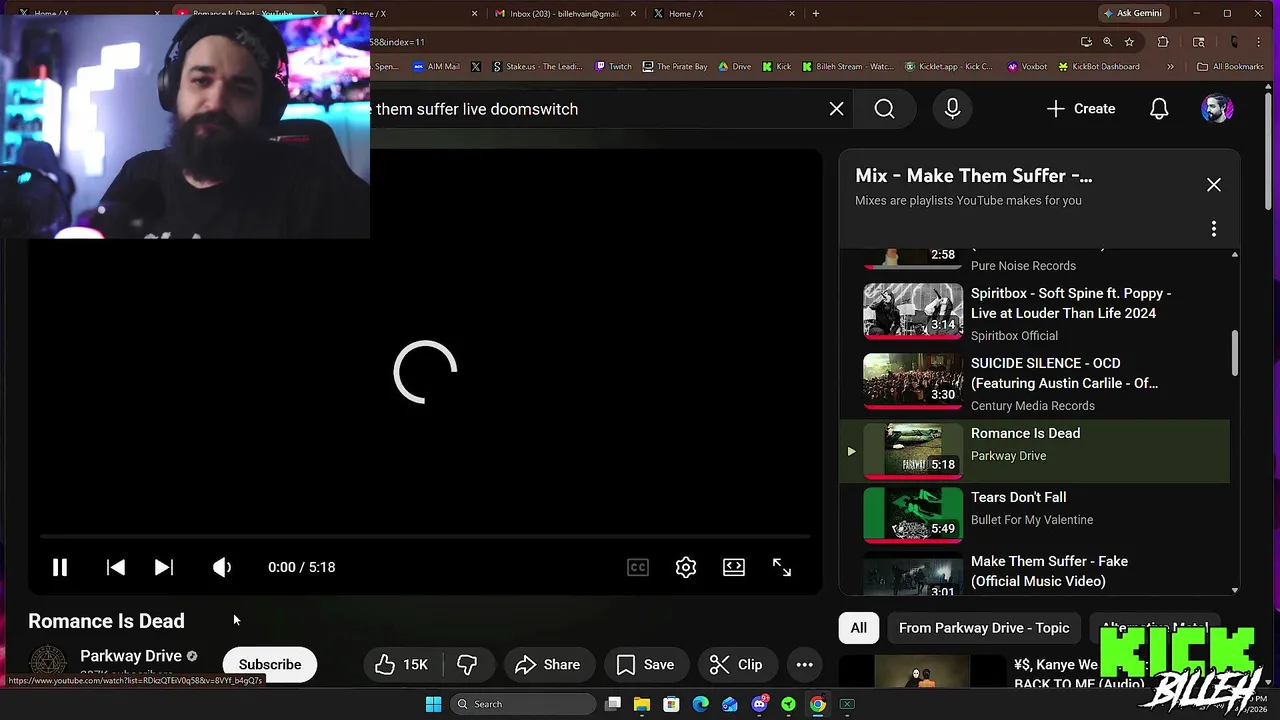Open the YouTube account avatar menu
This screenshot has width=1280, height=720.
[1217, 109]
